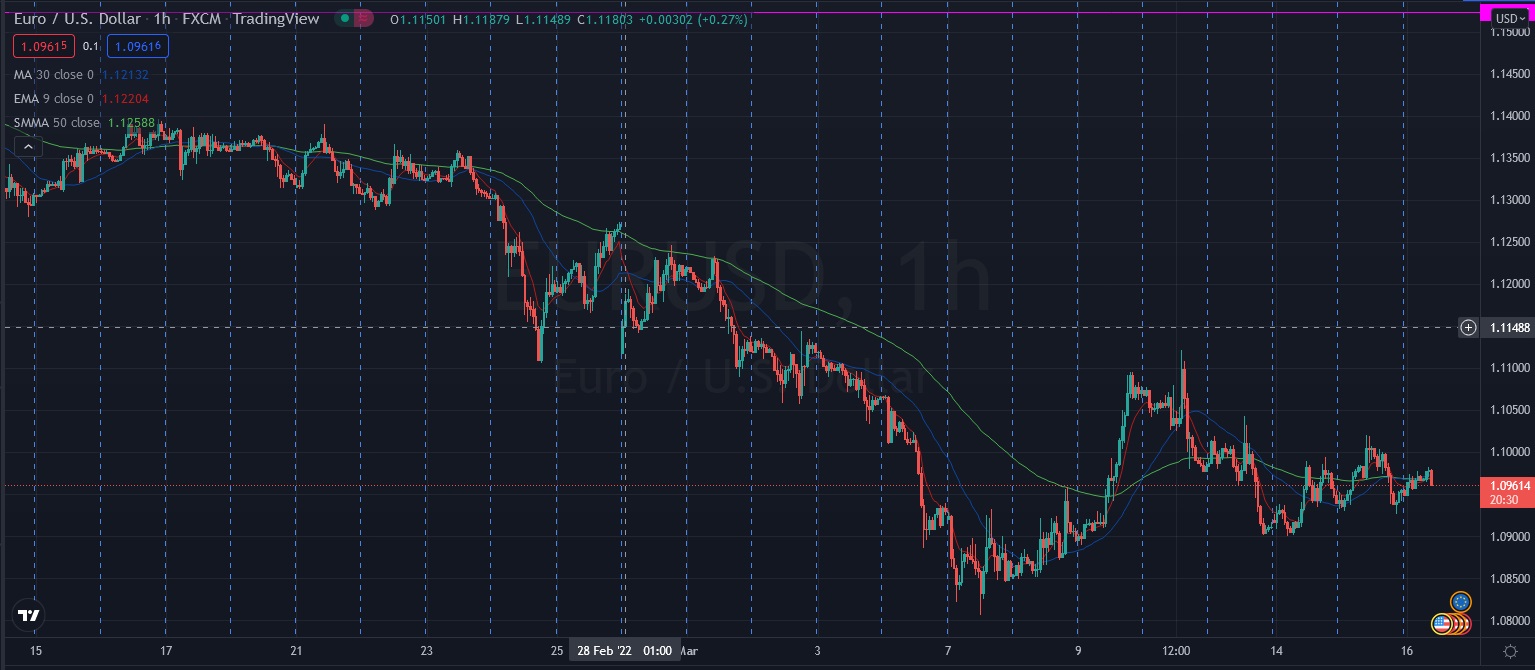
Task: Click the 1.13000 price scale label
Action: pos(1508,200)
